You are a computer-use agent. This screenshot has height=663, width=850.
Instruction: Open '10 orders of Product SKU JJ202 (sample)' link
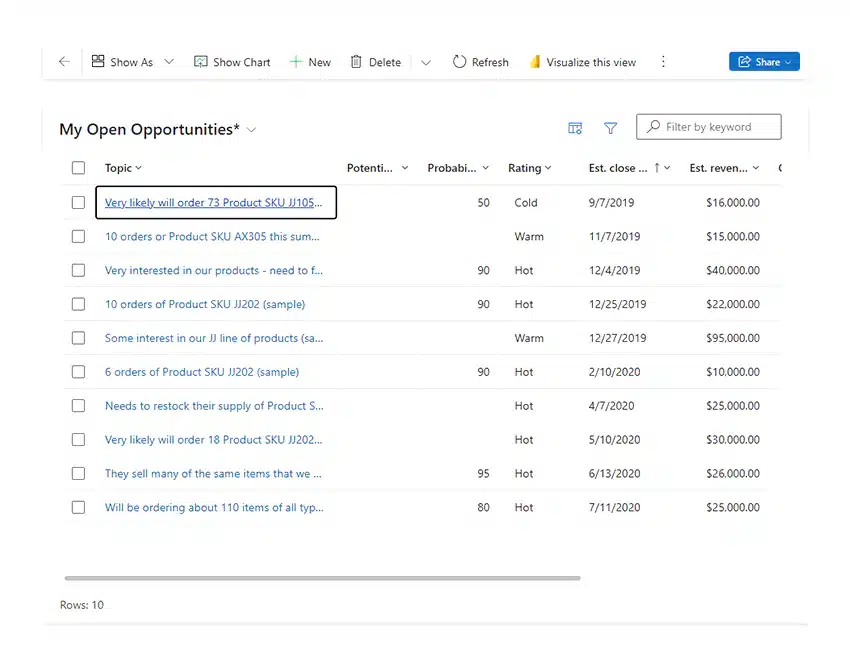coord(205,304)
